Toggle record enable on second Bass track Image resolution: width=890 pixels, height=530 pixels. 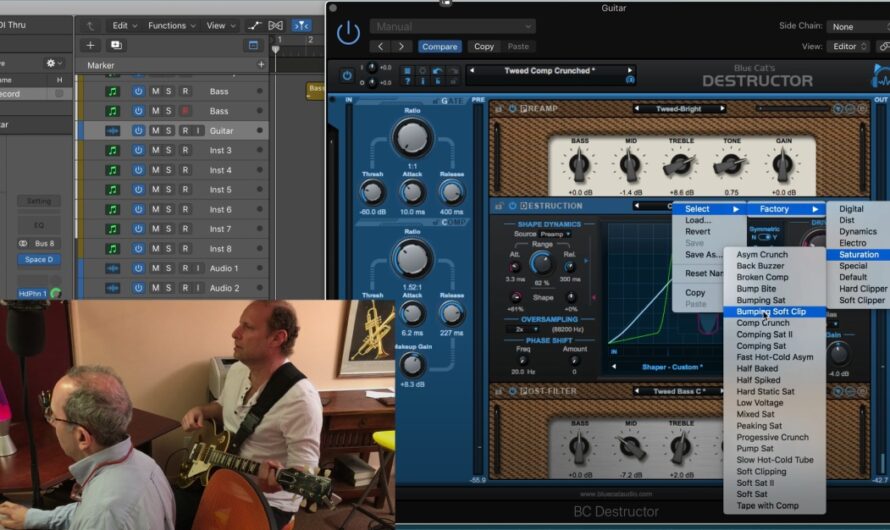[185, 111]
